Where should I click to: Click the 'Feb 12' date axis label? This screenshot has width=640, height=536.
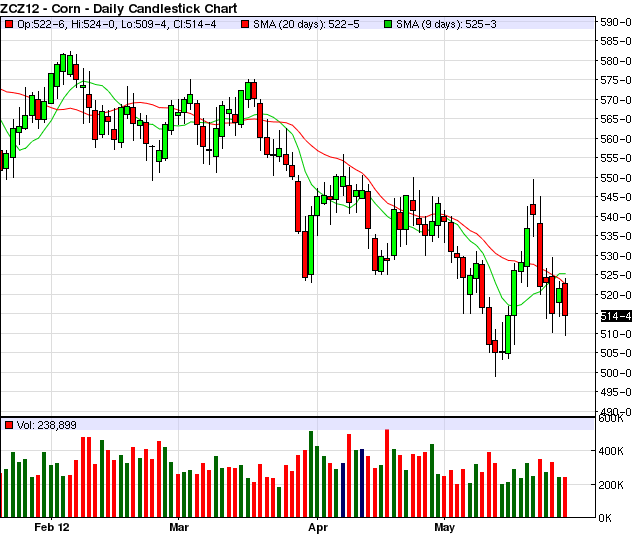[x=52, y=527]
